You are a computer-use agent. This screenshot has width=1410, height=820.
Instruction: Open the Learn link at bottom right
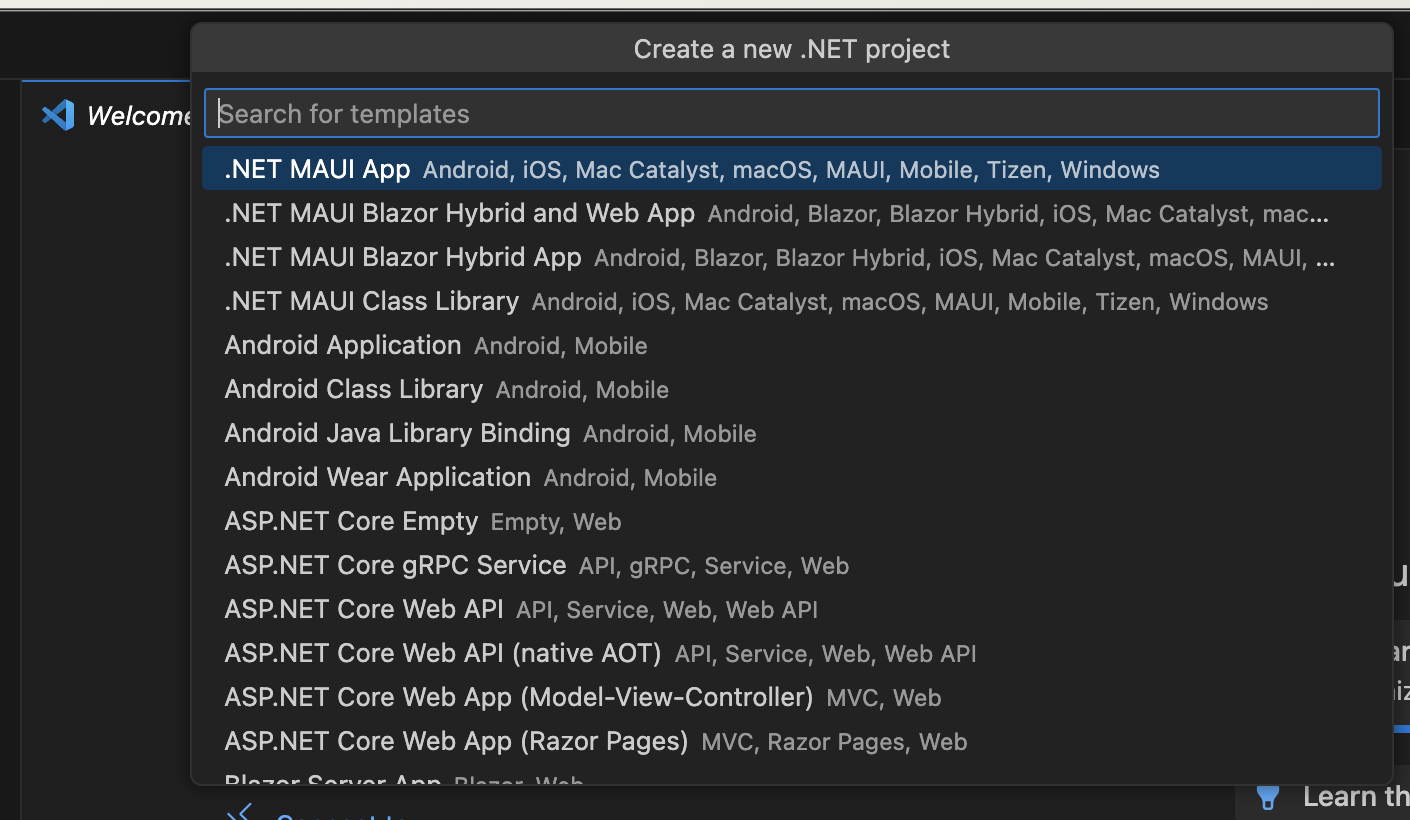click(1350, 796)
